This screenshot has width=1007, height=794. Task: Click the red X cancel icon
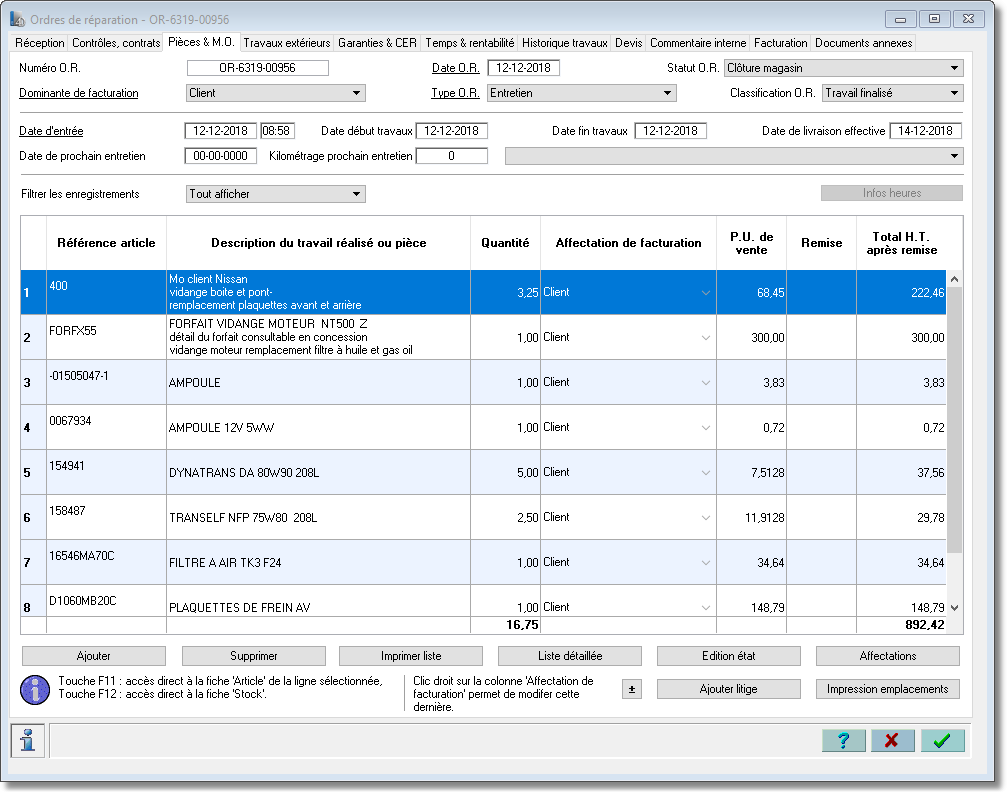coord(892,741)
